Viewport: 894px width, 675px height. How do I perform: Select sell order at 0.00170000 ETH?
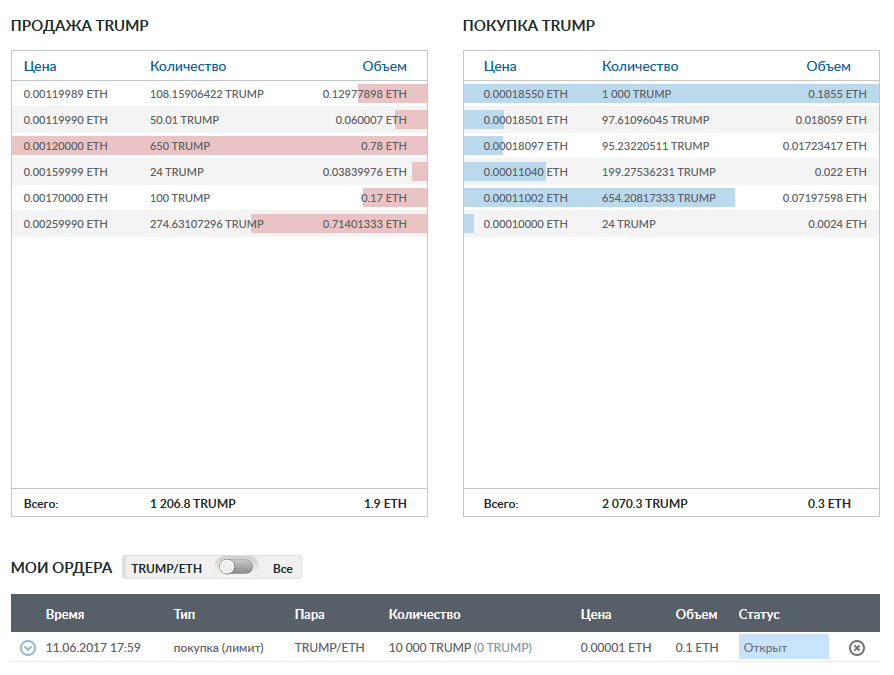point(220,198)
